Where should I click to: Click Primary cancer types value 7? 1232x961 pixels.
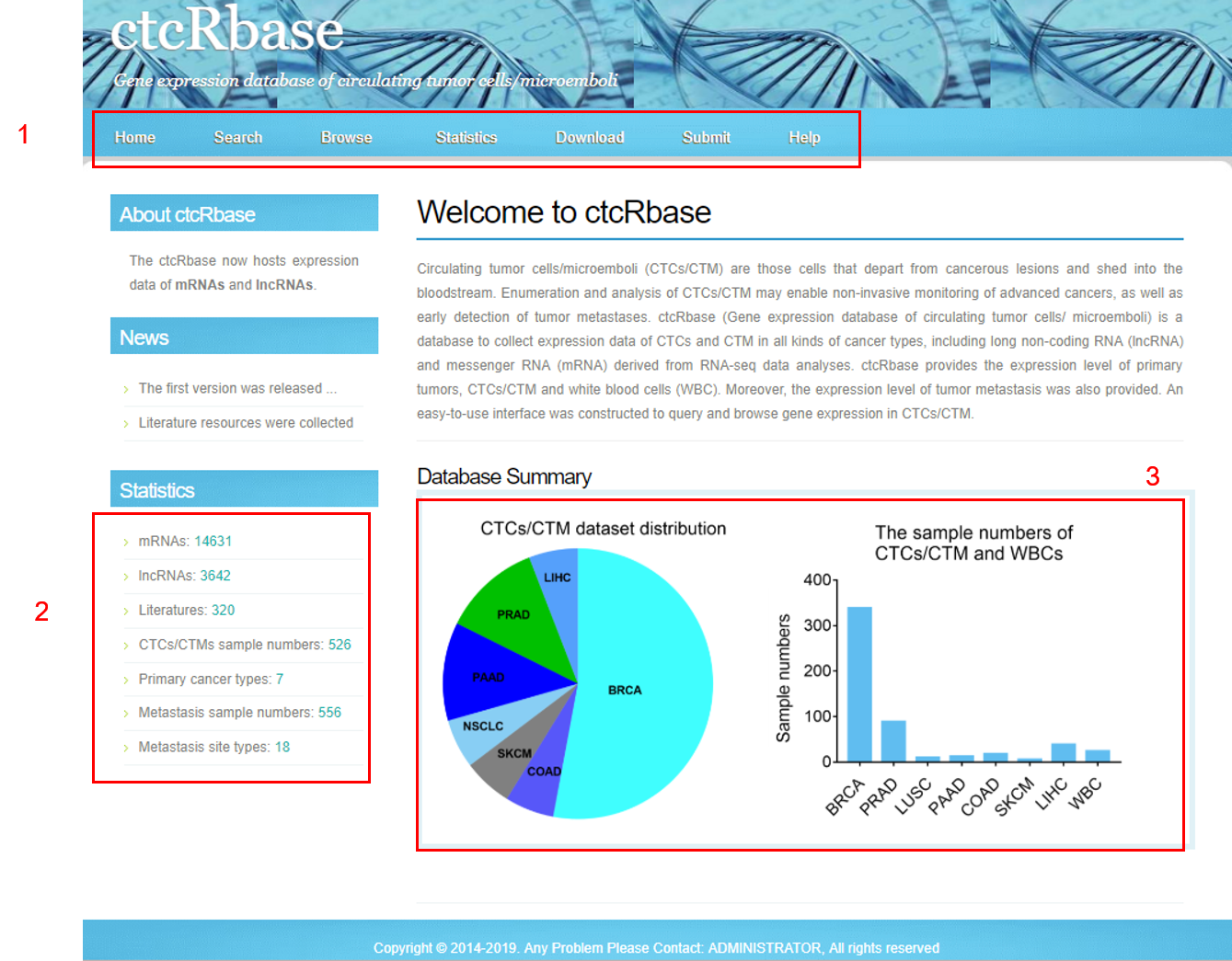[280, 679]
